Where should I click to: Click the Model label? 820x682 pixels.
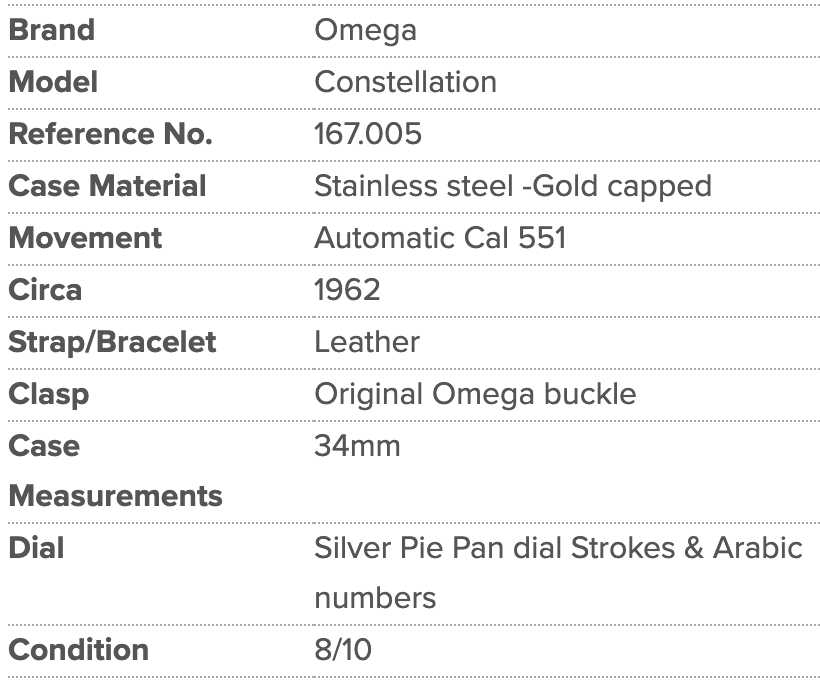pyautogui.click(x=53, y=82)
